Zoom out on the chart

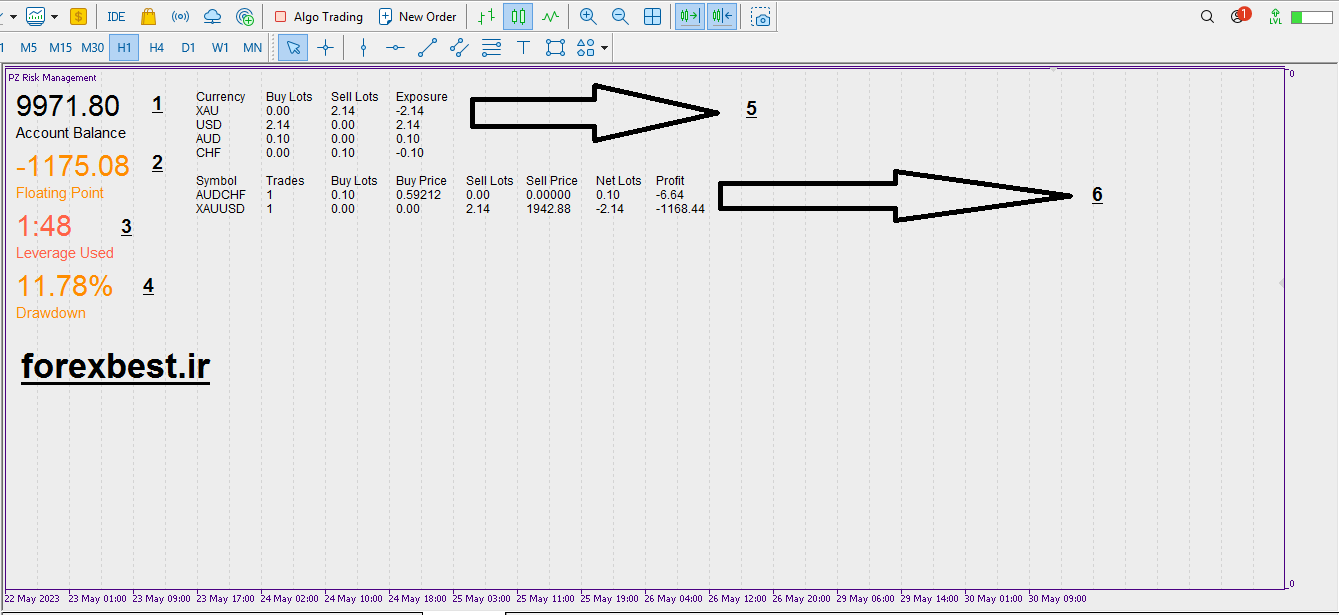click(620, 17)
